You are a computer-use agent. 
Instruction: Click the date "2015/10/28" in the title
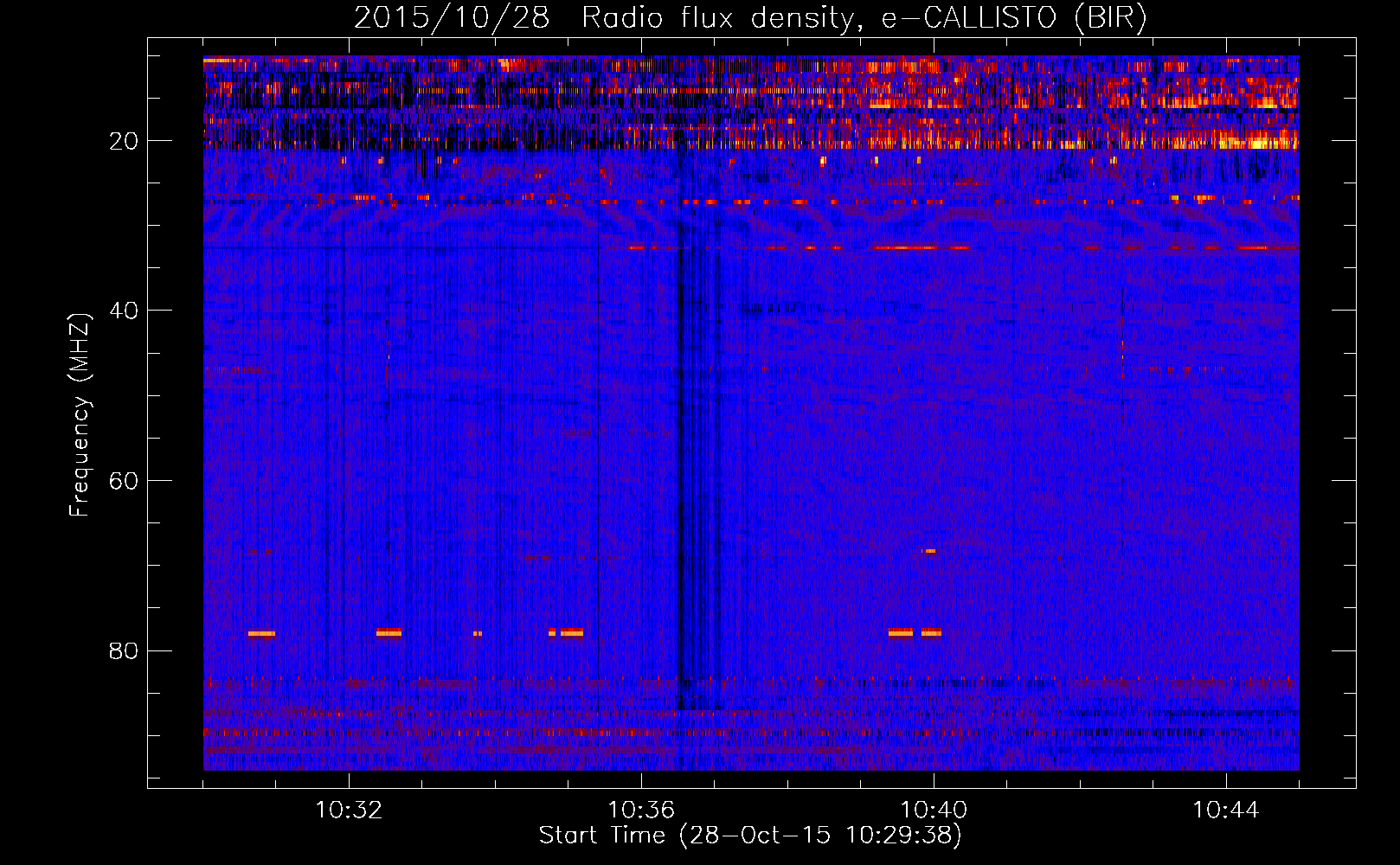pyautogui.click(x=451, y=17)
